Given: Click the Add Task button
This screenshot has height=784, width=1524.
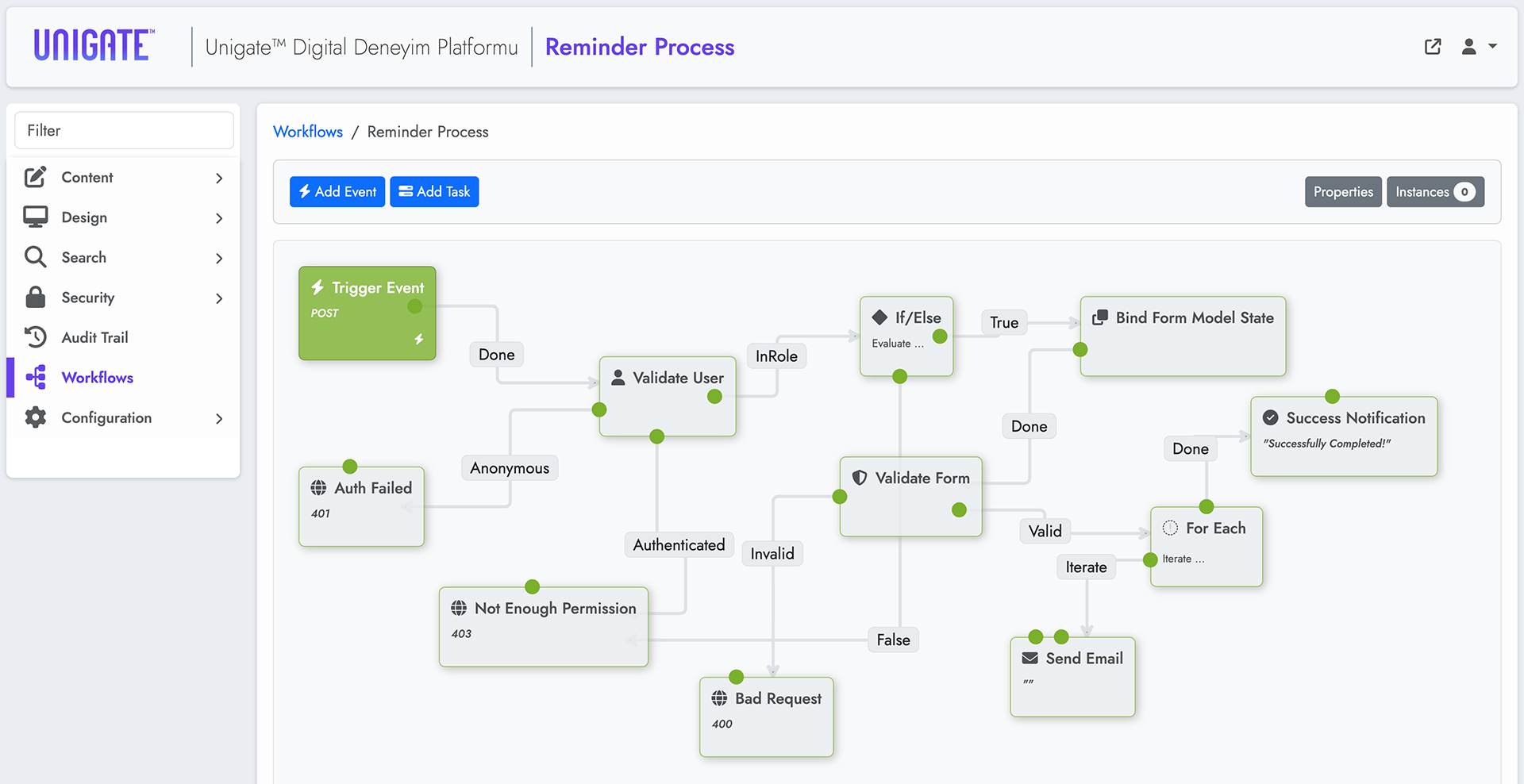Looking at the screenshot, I should click(434, 191).
